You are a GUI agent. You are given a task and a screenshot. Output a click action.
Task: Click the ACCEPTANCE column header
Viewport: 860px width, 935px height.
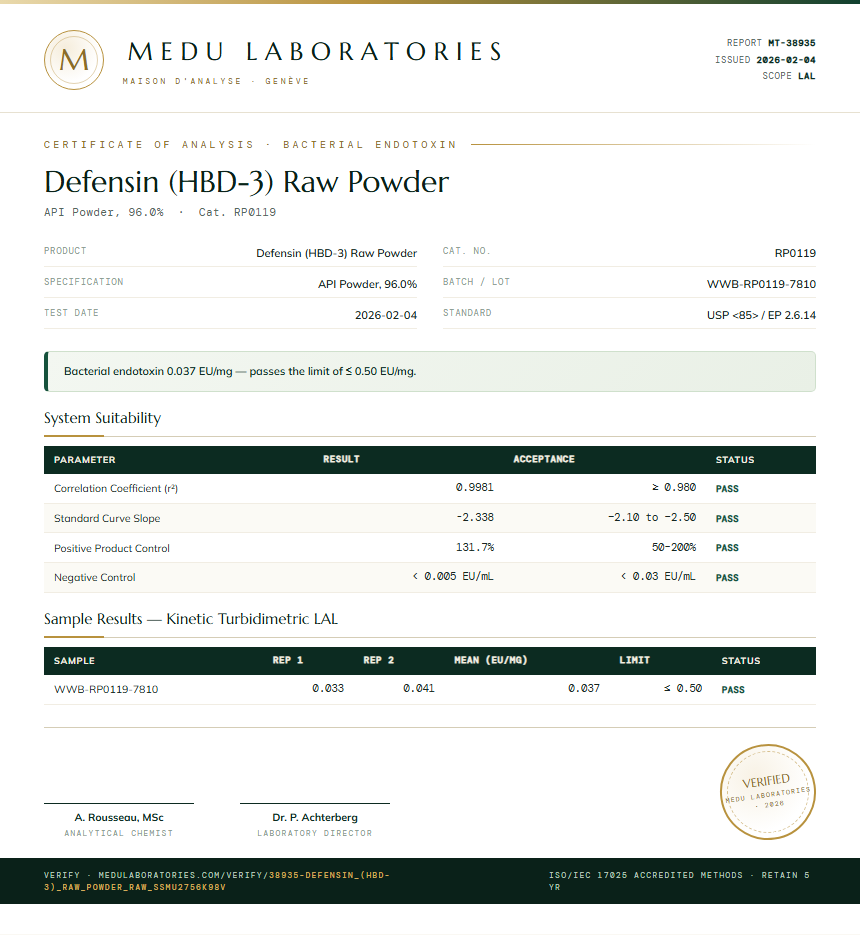tap(544, 459)
